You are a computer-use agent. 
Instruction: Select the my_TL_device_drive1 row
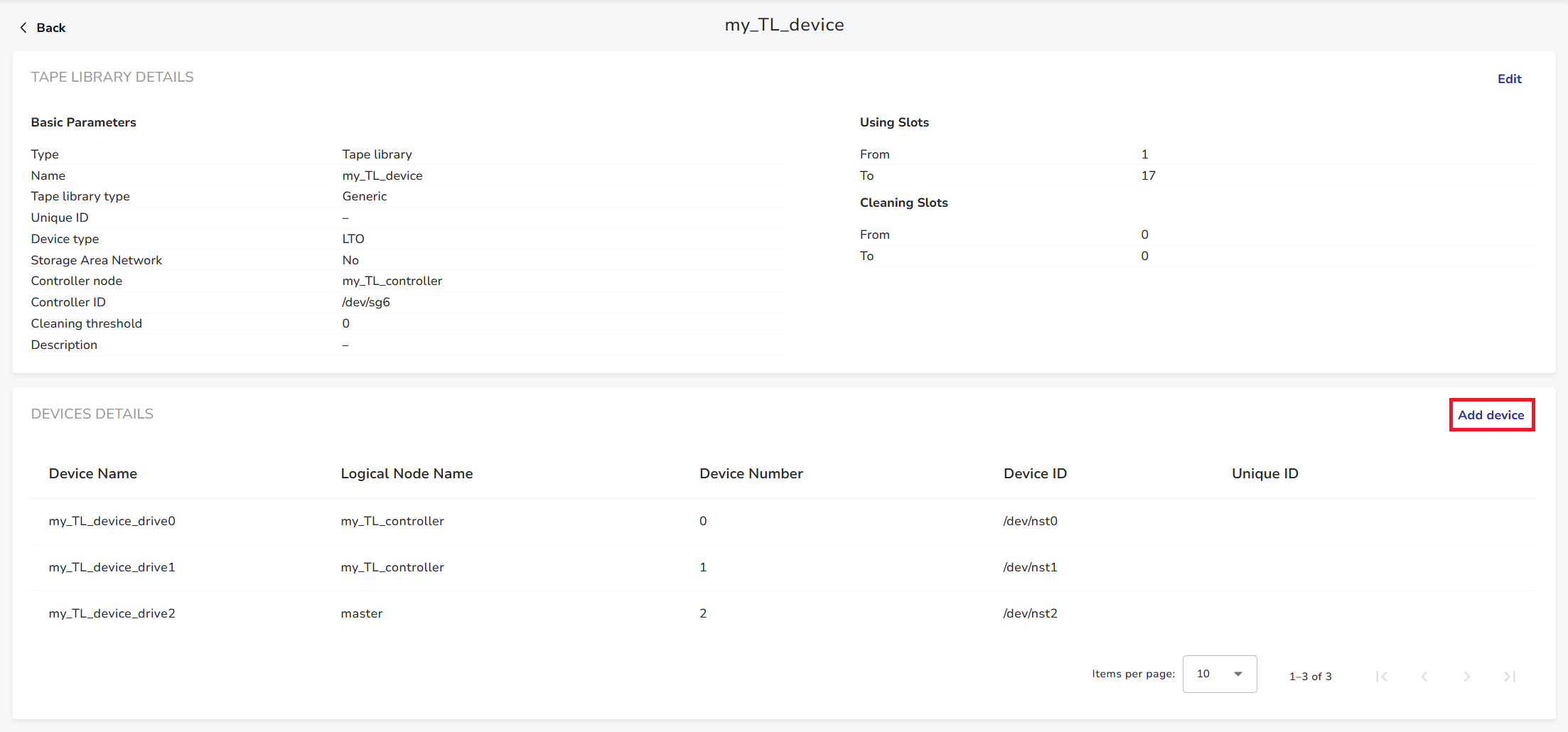coord(112,567)
